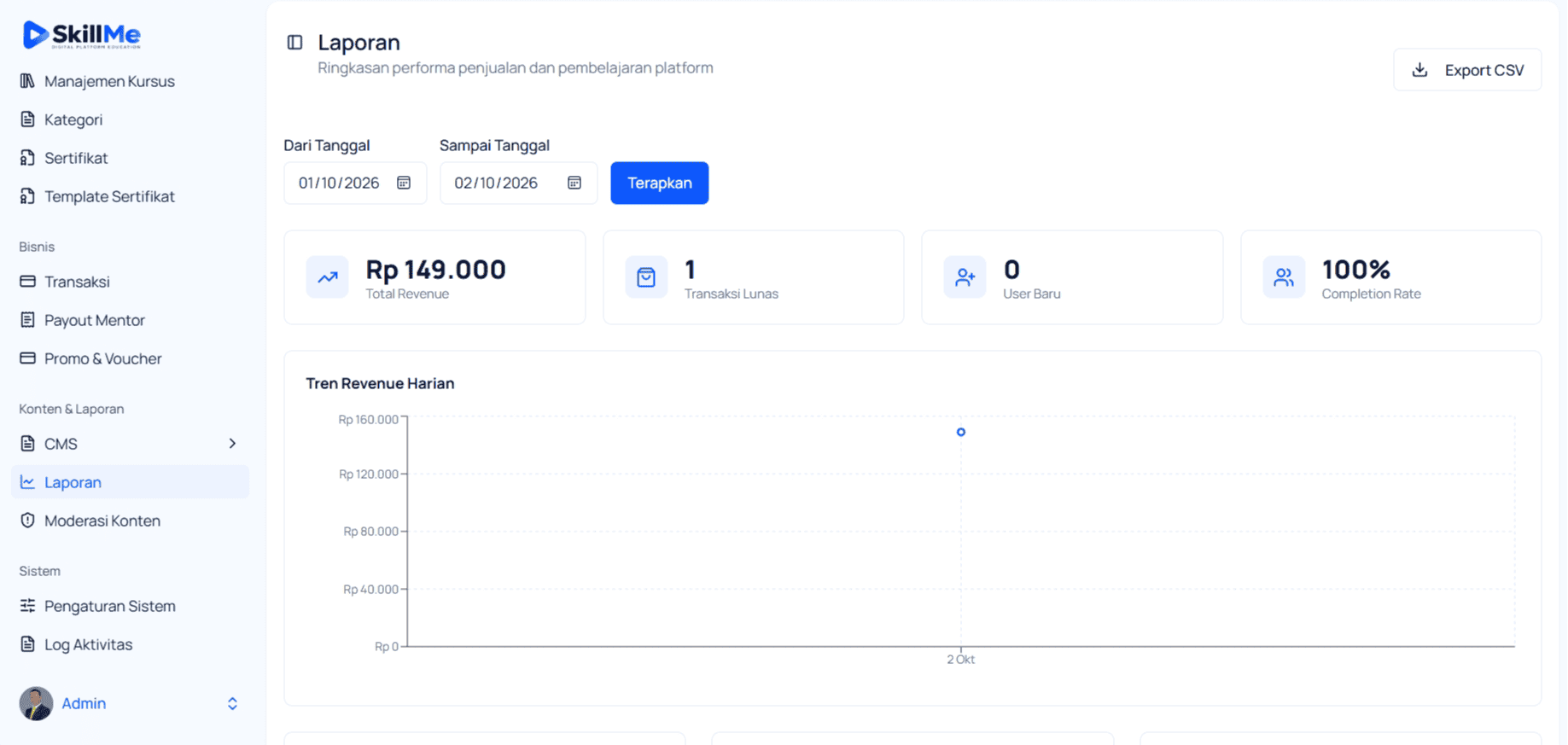This screenshot has width=1568, height=745.
Task: Click the Admin name label
Action: [84, 704]
